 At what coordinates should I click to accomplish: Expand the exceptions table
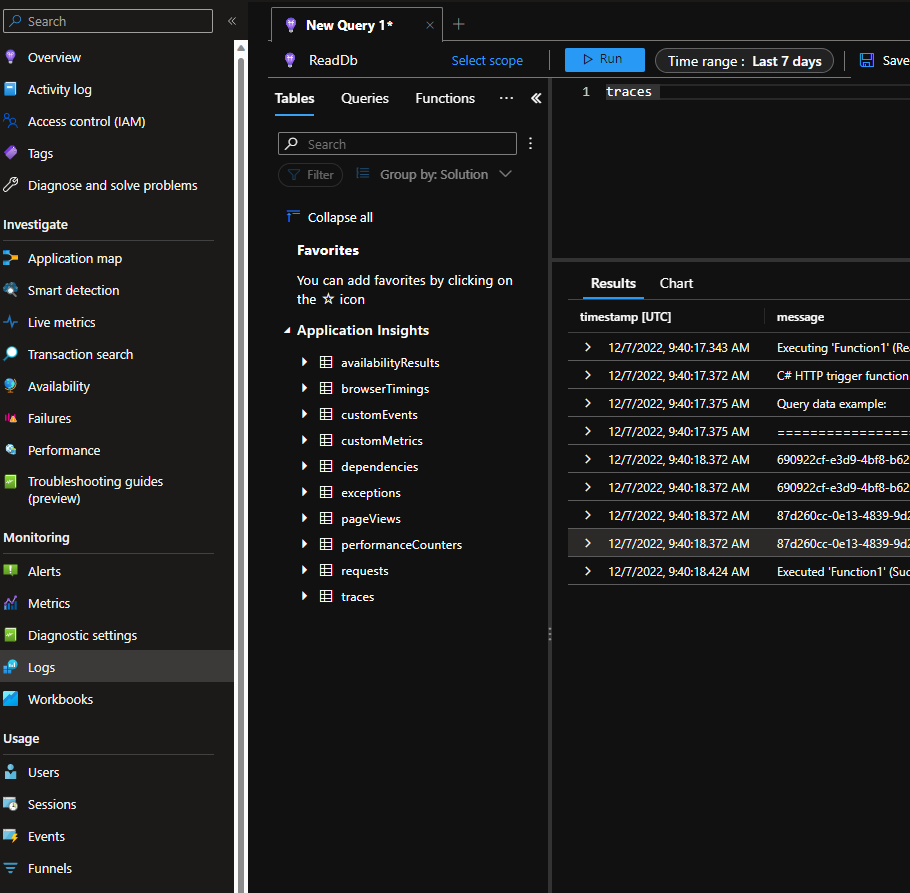coord(304,492)
